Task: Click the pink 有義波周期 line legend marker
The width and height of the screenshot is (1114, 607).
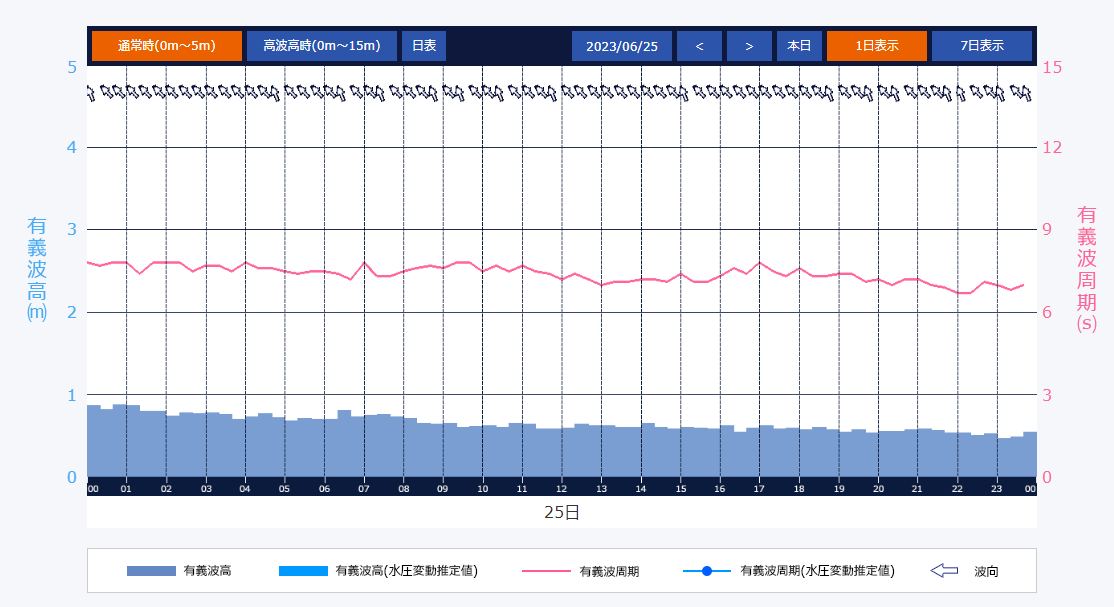Action: click(546, 571)
